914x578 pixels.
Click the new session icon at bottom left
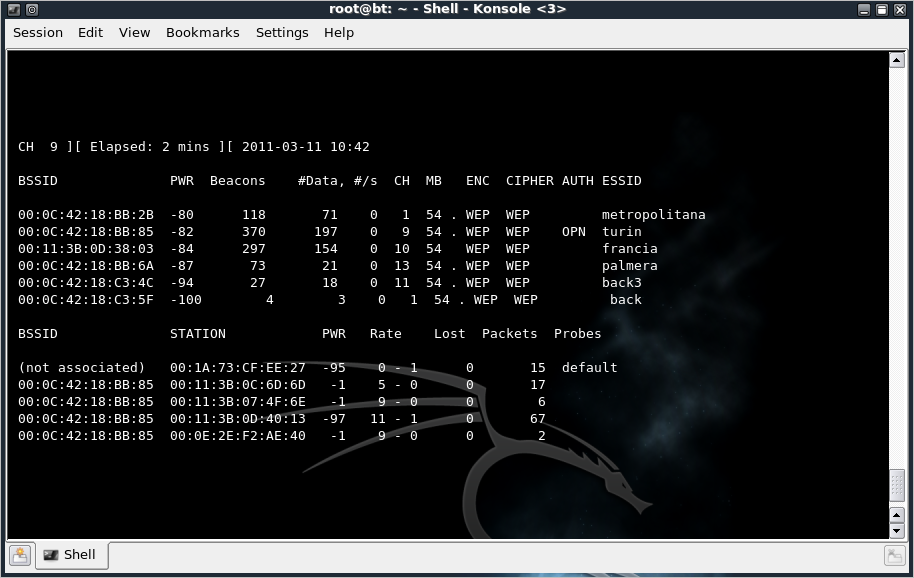(x=20, y=555)
